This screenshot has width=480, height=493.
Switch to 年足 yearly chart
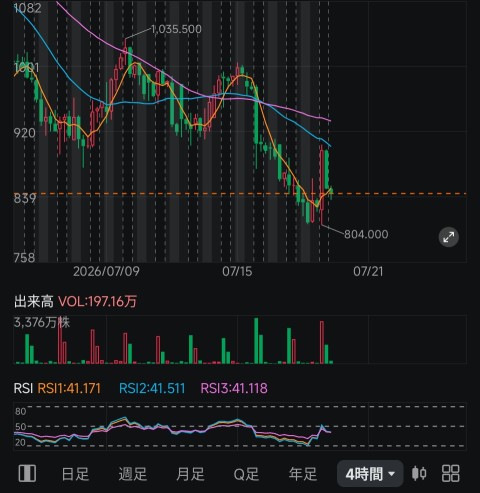(303, 474)
